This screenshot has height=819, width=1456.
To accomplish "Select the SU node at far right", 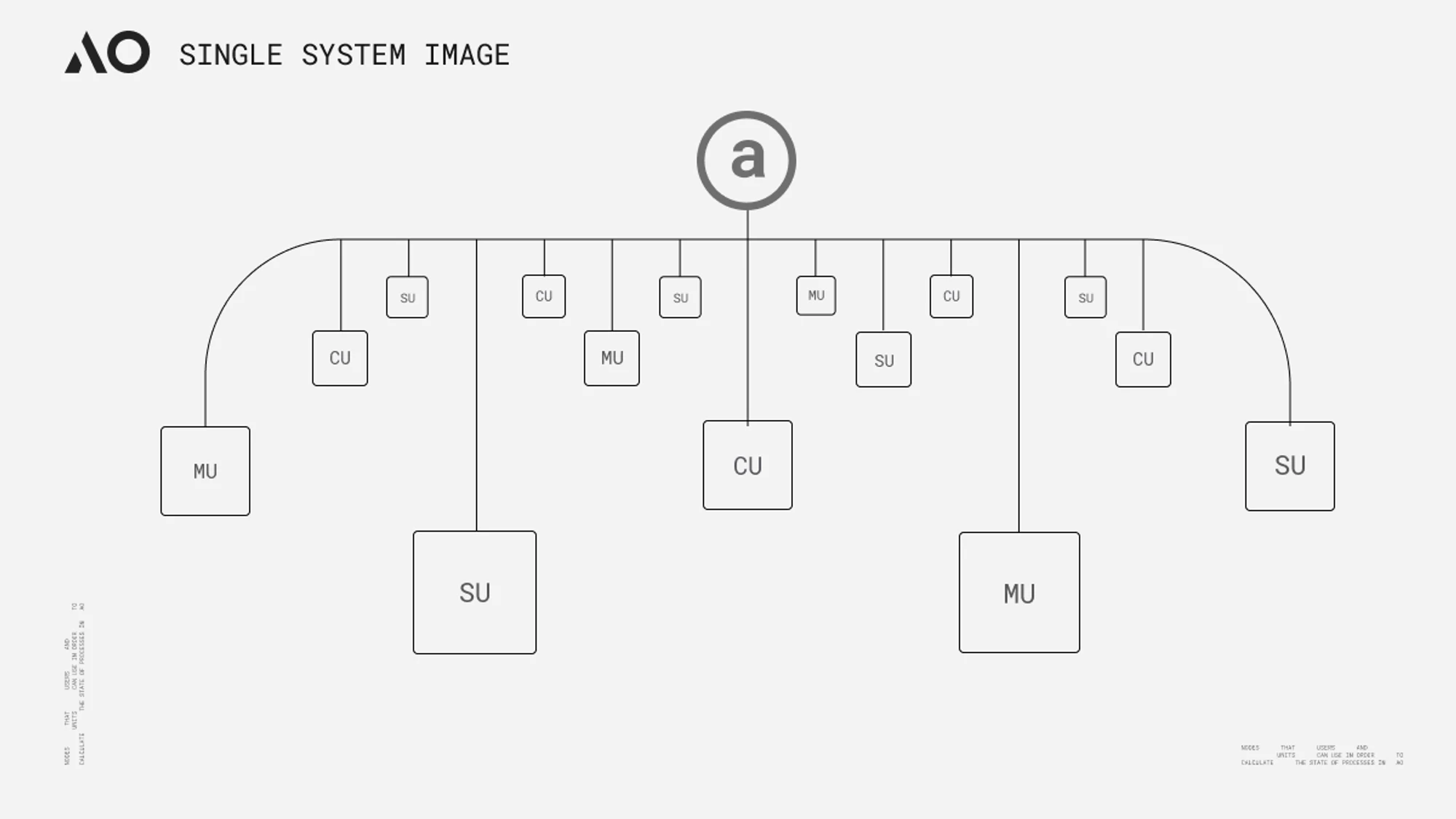I will click(x=1290, y=465).
